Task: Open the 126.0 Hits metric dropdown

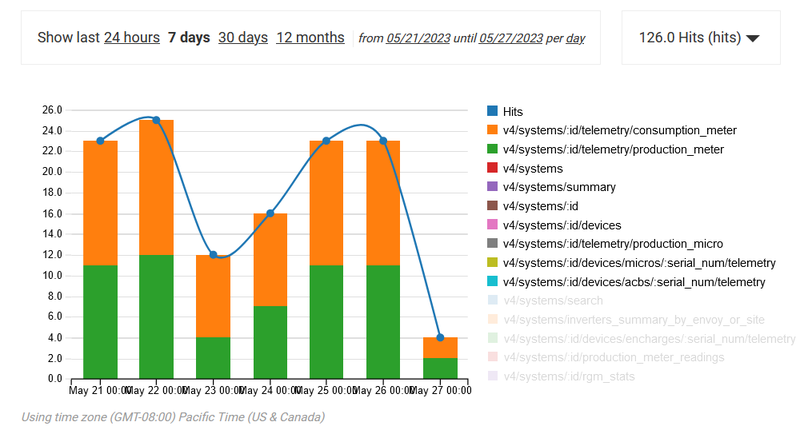Action: pyautogui.click(x=699, y=38)
